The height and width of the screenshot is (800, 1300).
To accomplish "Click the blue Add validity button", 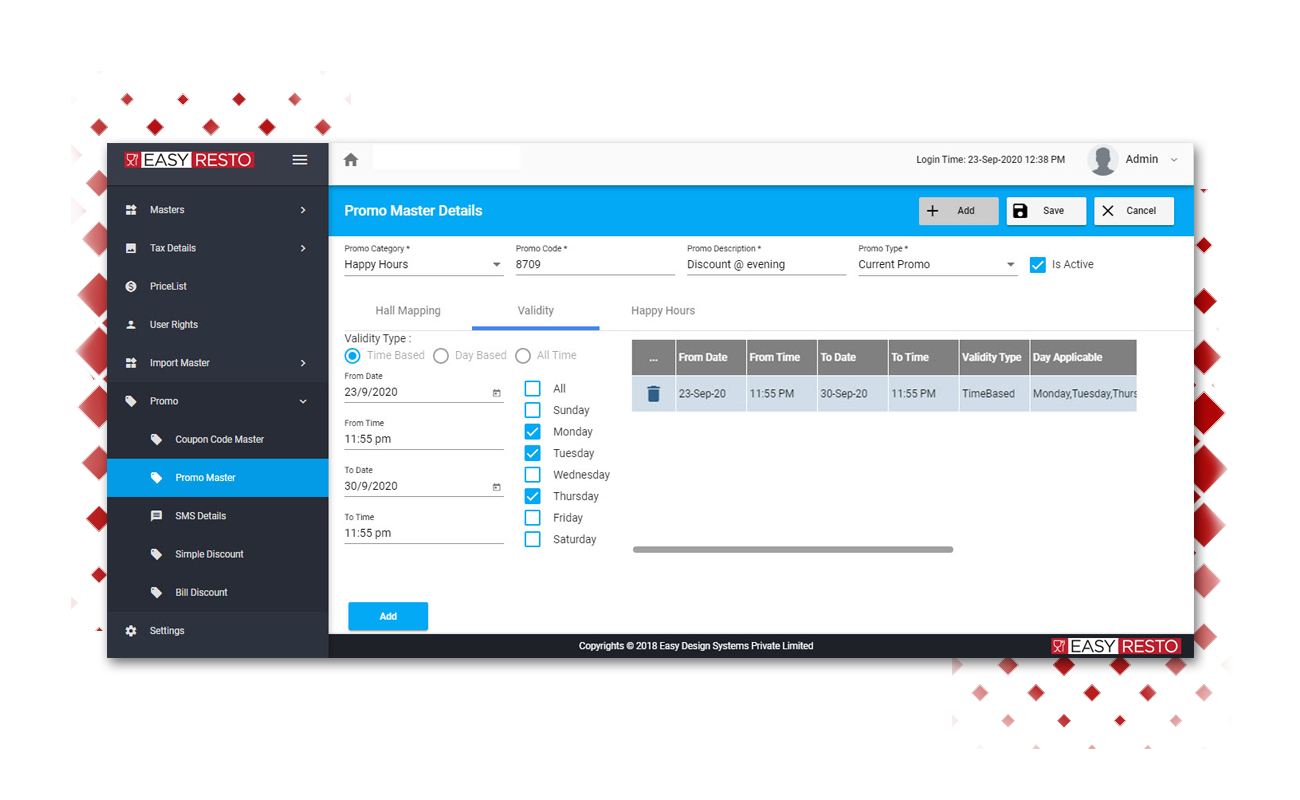I will pyautogui.click(x=388, y=616).
